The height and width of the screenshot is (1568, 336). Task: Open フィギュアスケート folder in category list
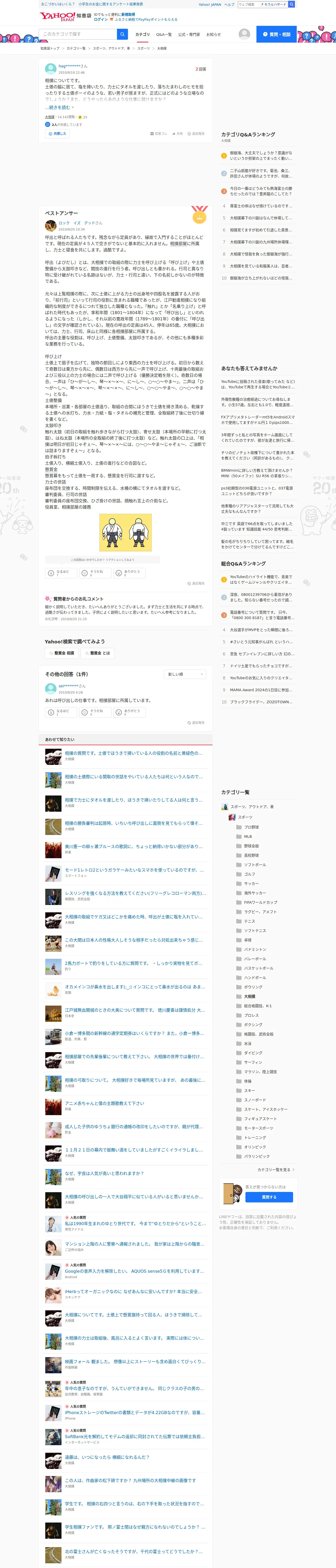pyautogui.click(x=256, y=1119)
